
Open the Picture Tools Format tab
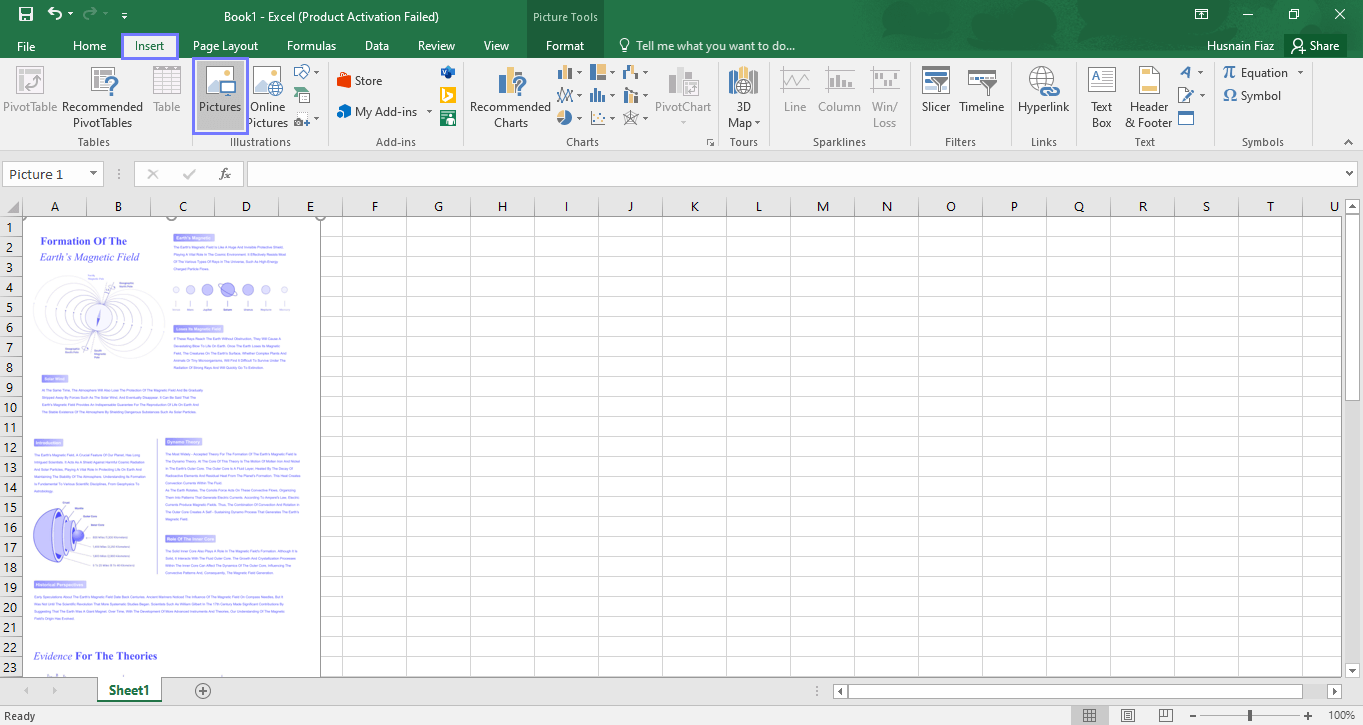(x=565, y=45)
